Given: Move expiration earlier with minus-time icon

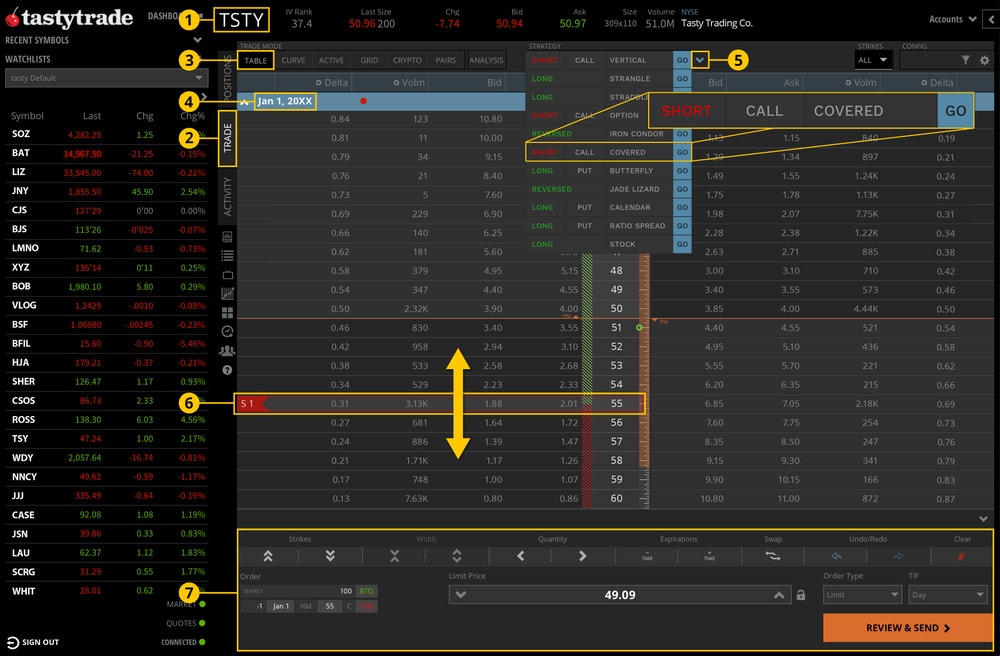Looking at the screenshot, I should click(647, 556).
